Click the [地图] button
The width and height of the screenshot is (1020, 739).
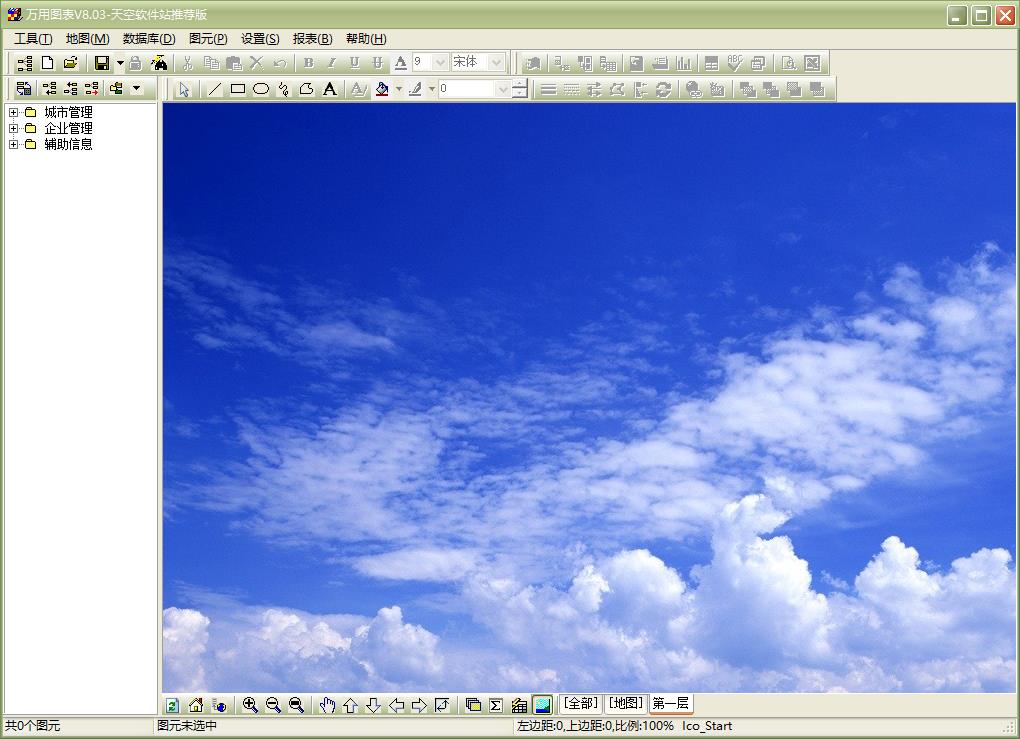(626, 703)
